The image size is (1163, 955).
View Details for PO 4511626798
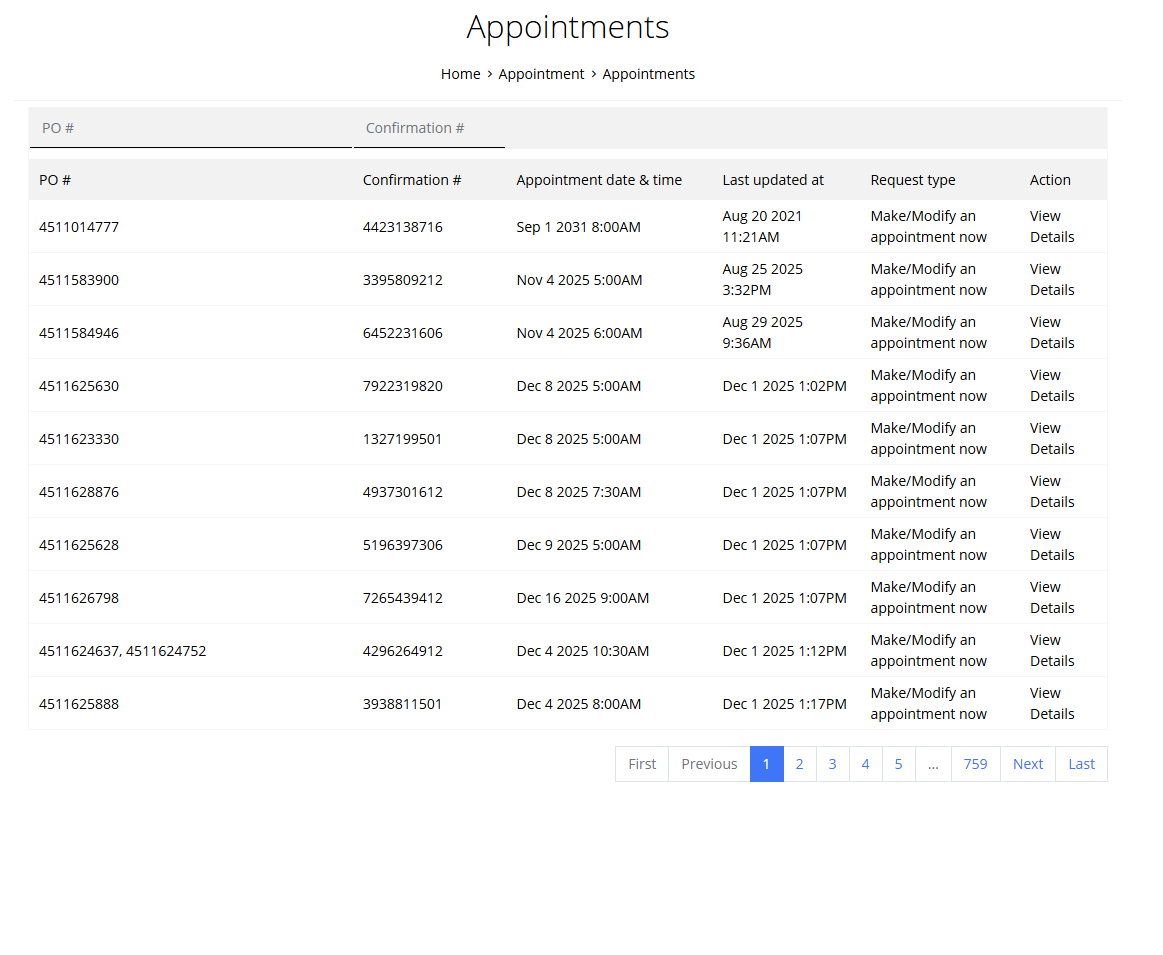(1051, 598)
